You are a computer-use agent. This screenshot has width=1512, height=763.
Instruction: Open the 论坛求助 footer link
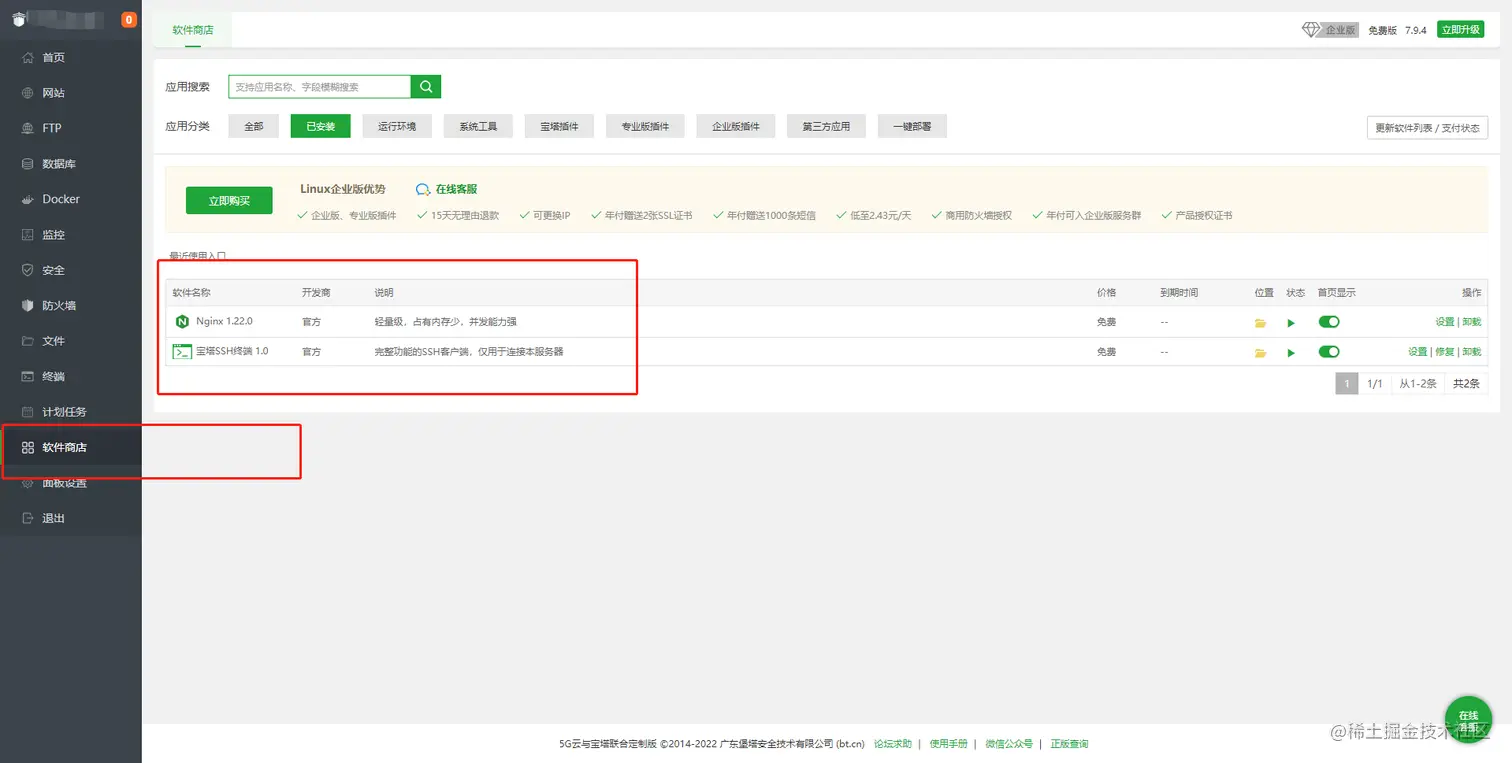(x=893, y=744)
